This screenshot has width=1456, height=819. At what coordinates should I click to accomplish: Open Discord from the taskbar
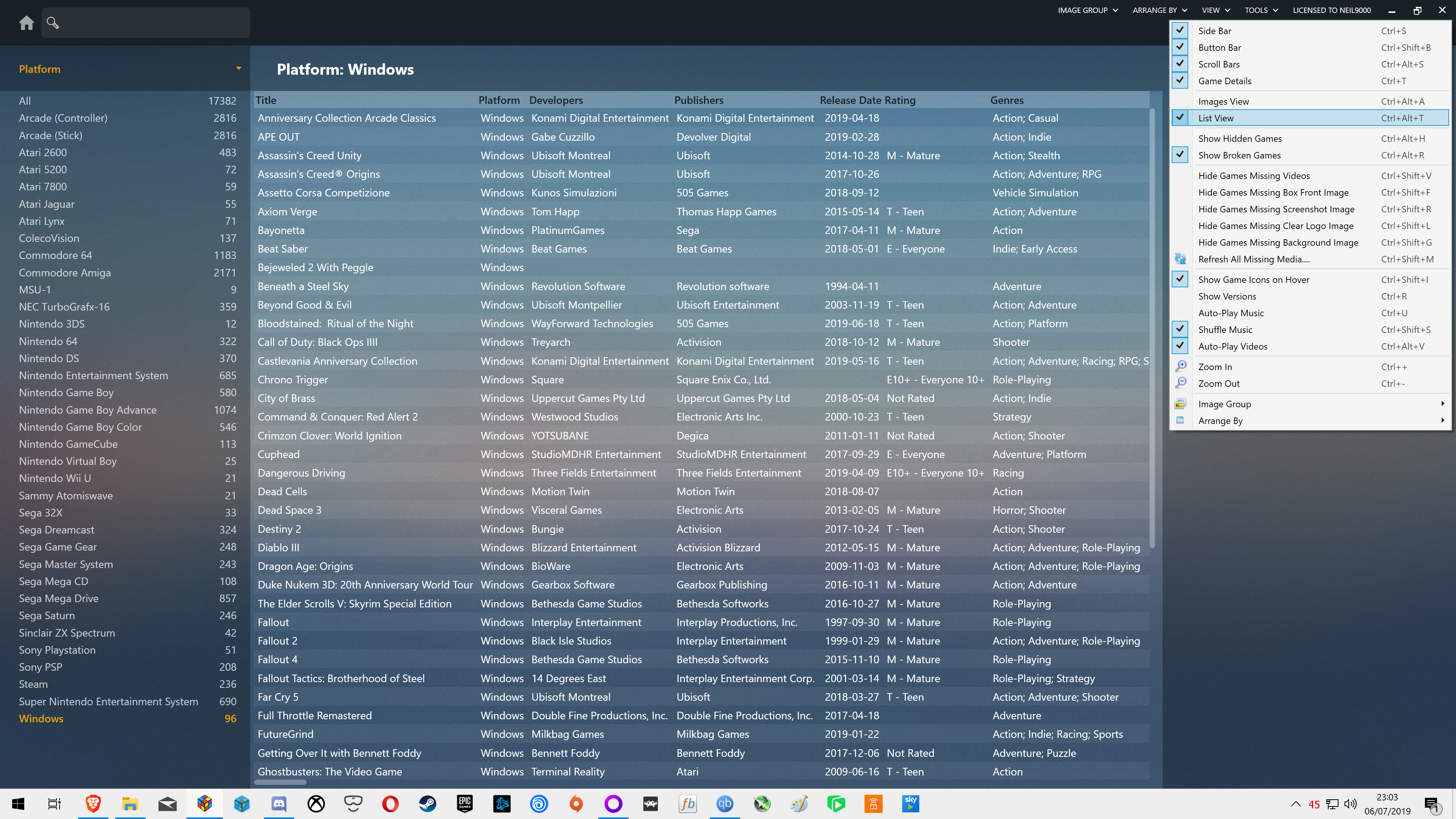(279, 804)
